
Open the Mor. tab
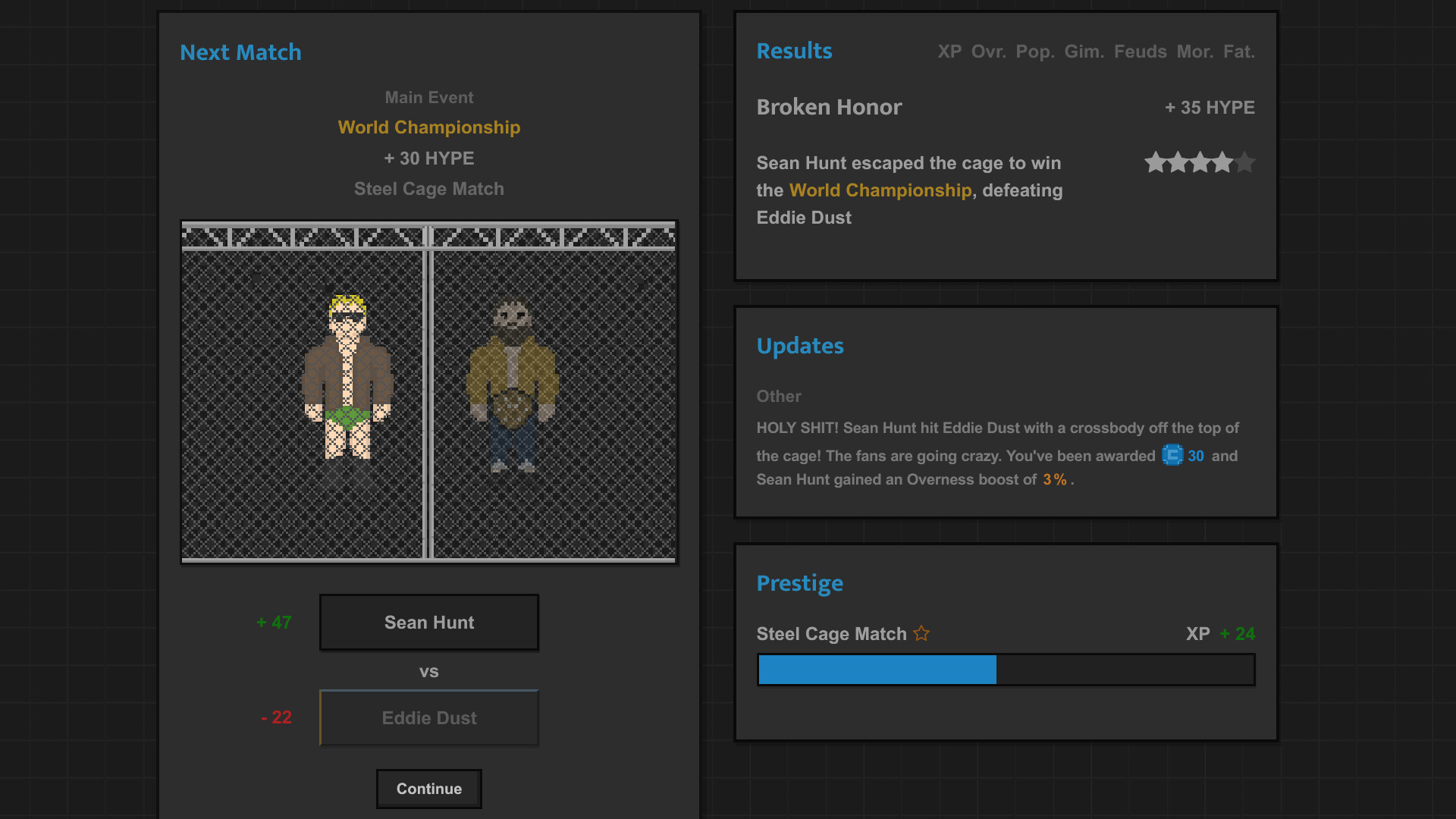click(x=1194, y=52)
